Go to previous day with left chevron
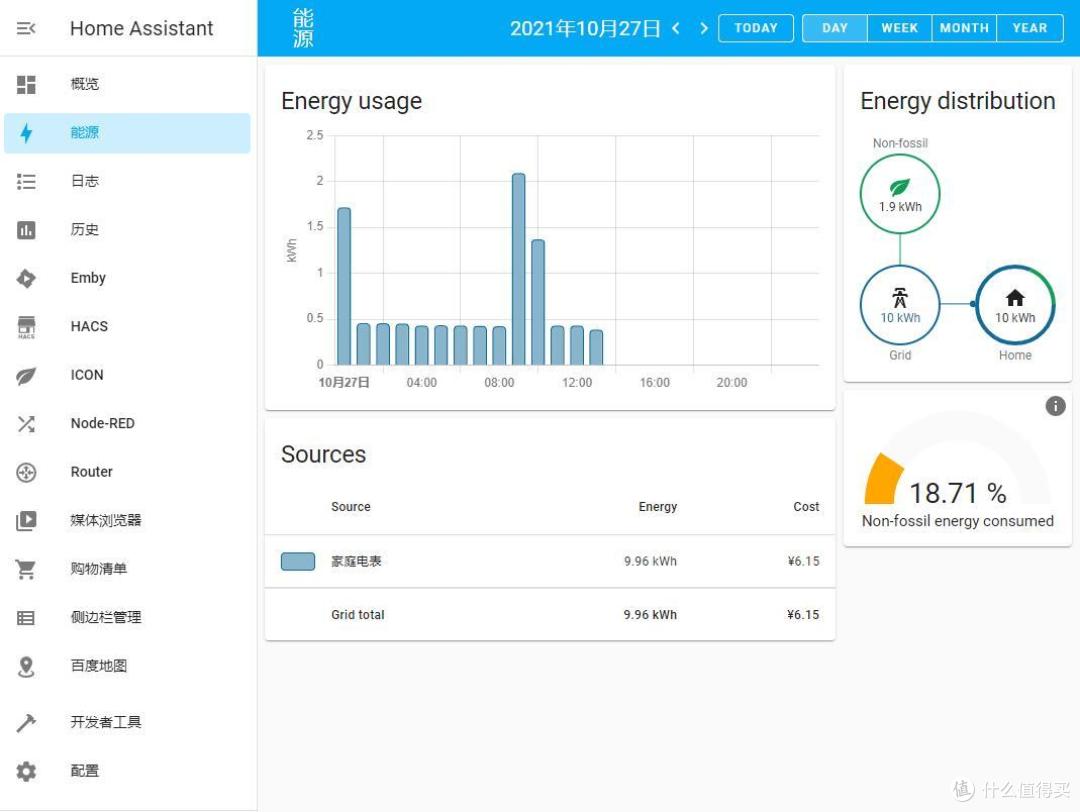 676,28
